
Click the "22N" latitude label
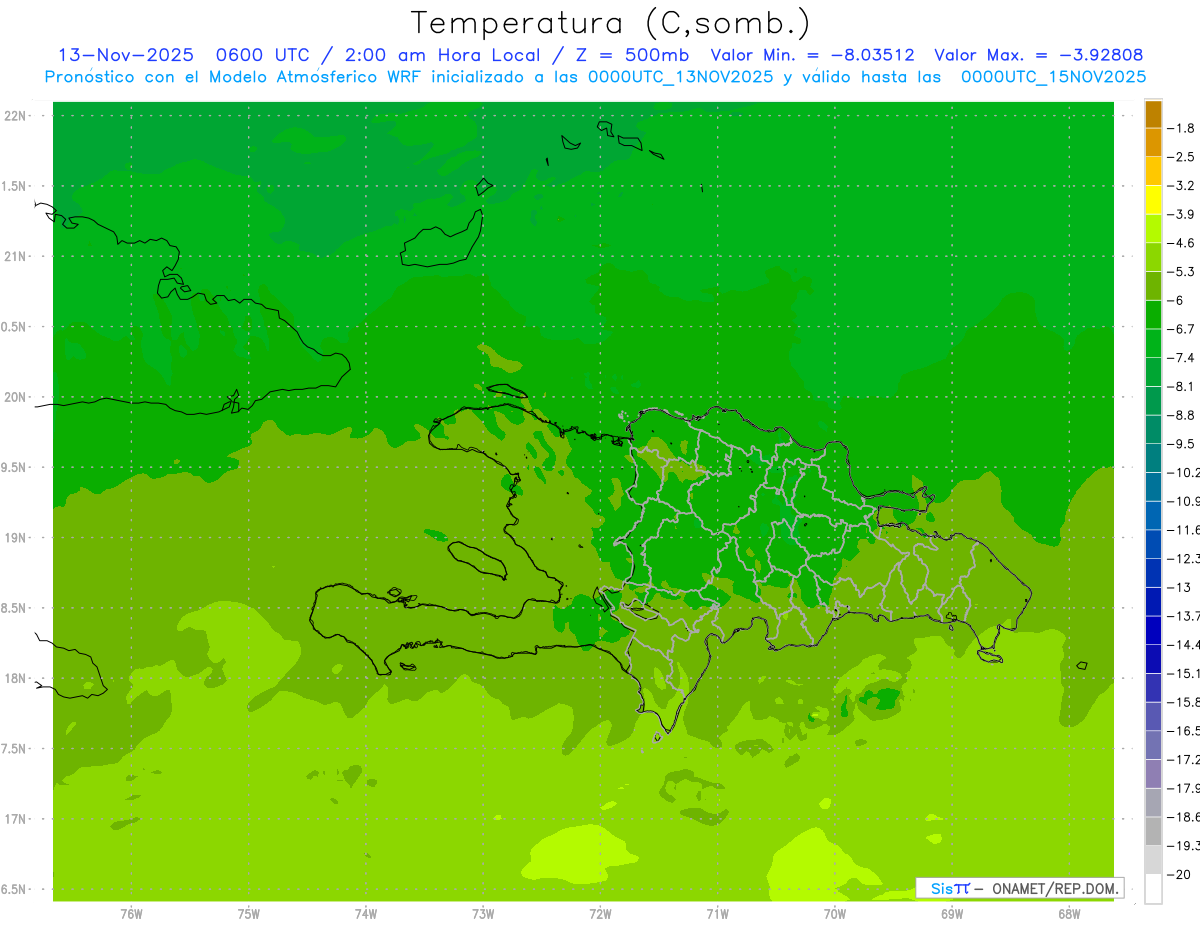[16, 115]
